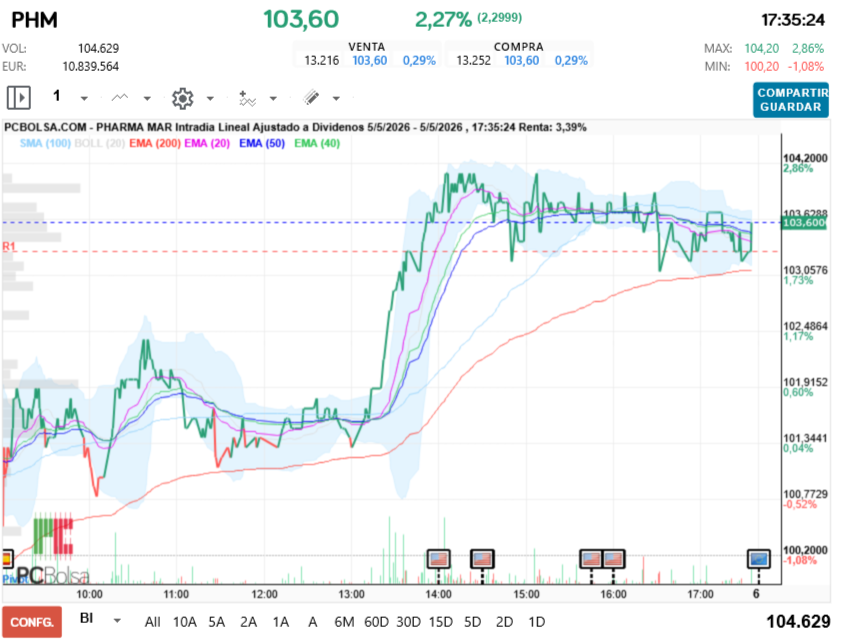Select the 10A time range

185,622
